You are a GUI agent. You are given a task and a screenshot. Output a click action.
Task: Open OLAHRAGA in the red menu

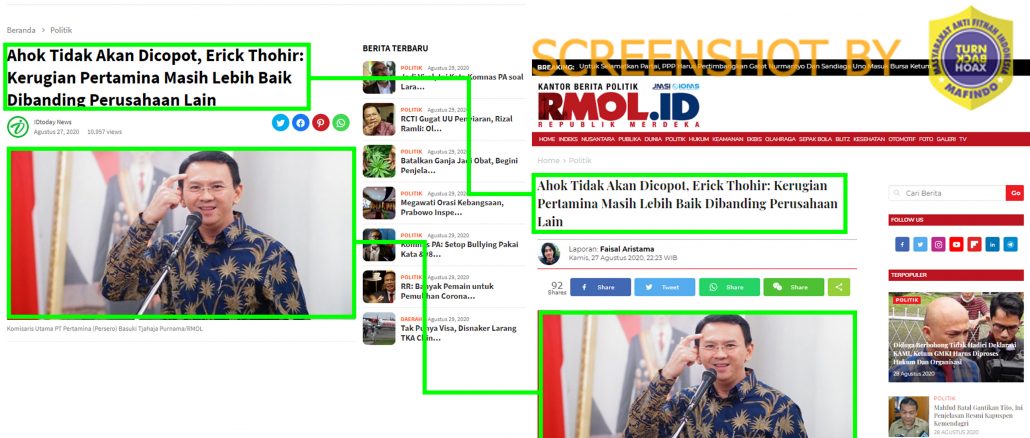pos(780,139)
